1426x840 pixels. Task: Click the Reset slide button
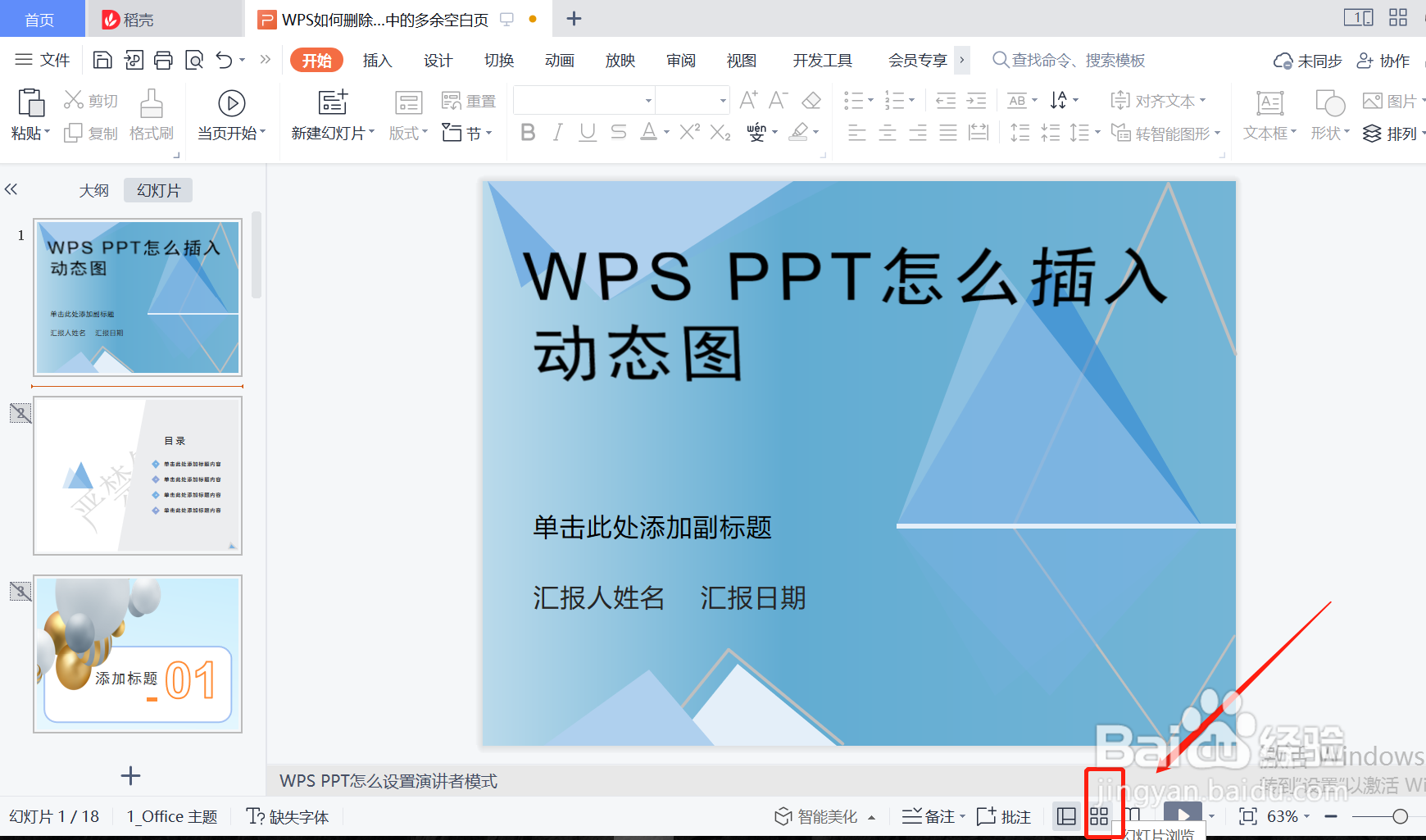pyautogui.click(x=468, y=101)
